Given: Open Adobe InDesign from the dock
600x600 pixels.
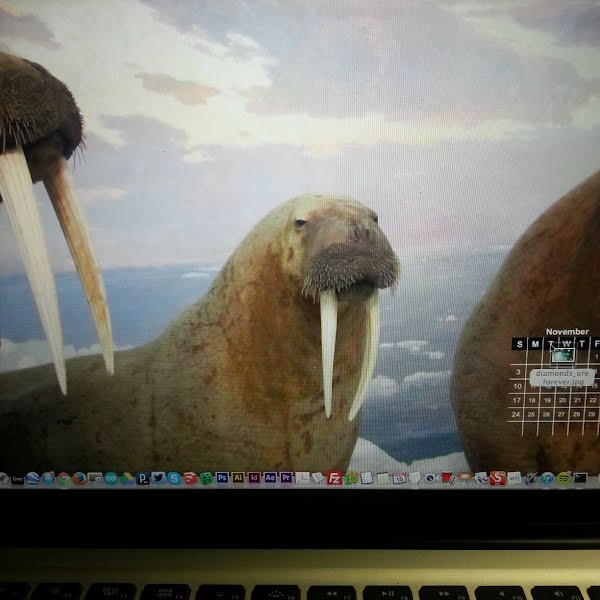Looking at the screenshot, I should click(x=254, y=478).
